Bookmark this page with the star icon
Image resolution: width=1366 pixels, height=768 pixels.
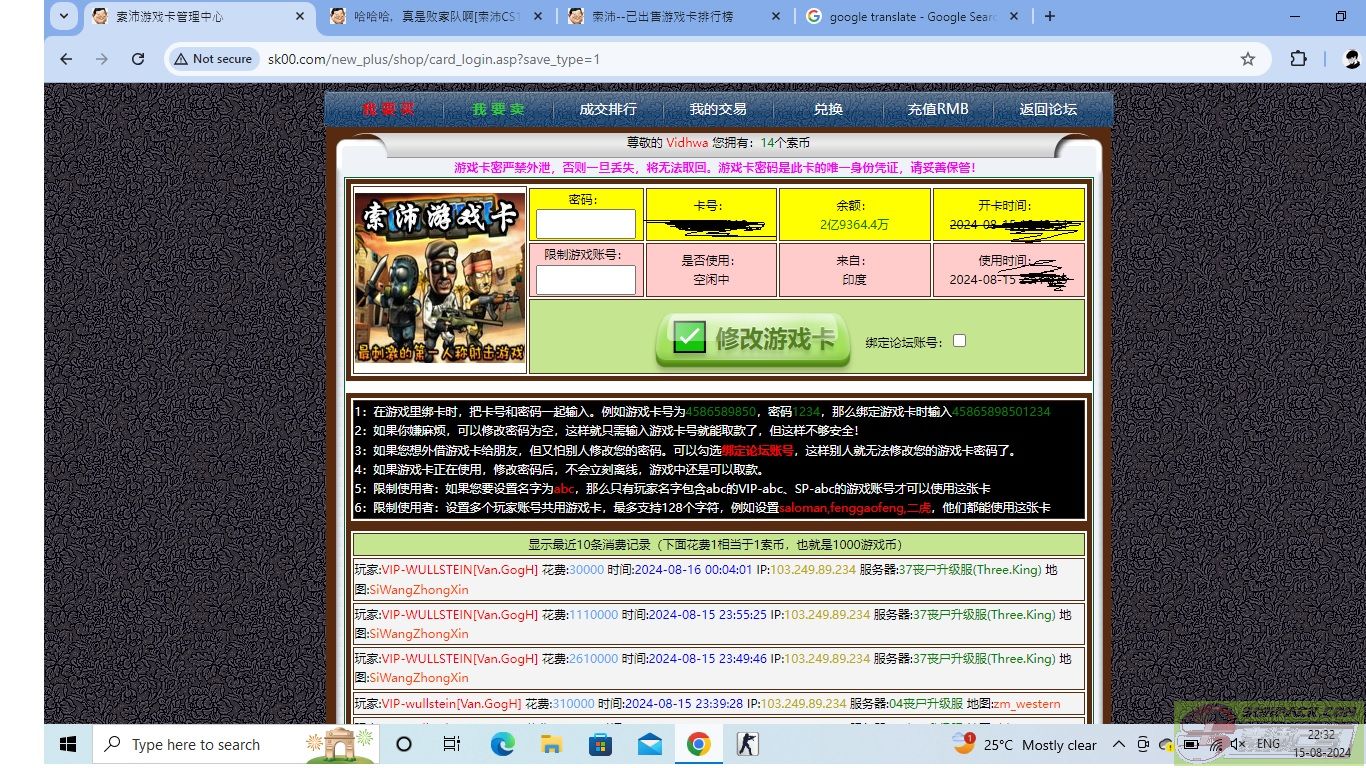point(1247,59)
